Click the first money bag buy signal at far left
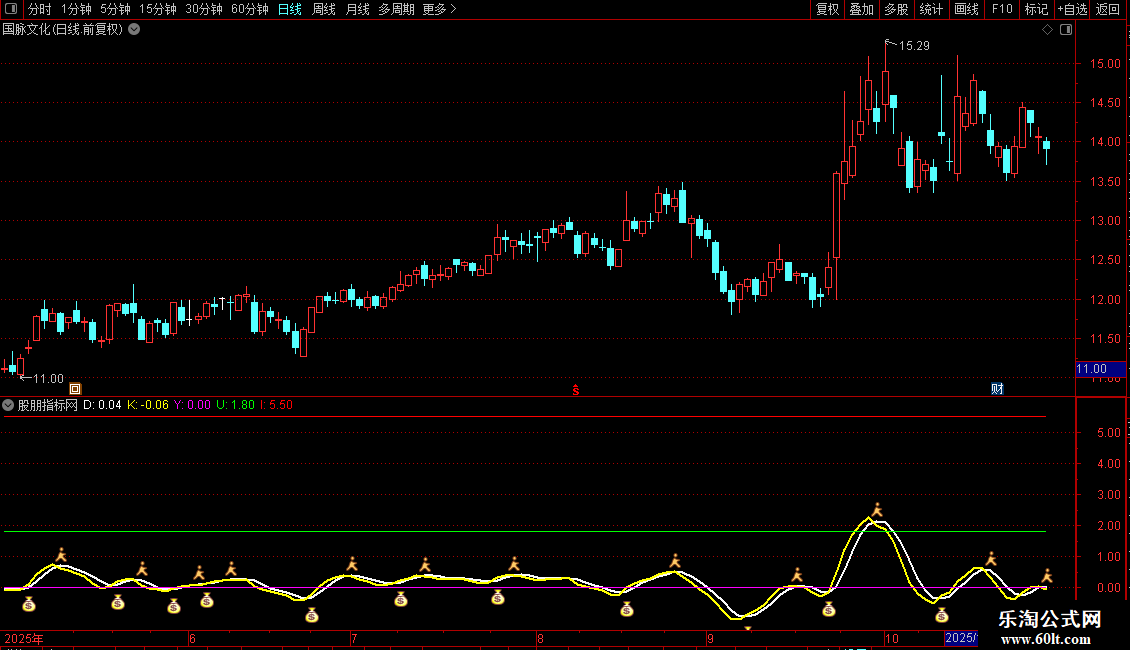 pyautogui.click(x=29, y=605)
